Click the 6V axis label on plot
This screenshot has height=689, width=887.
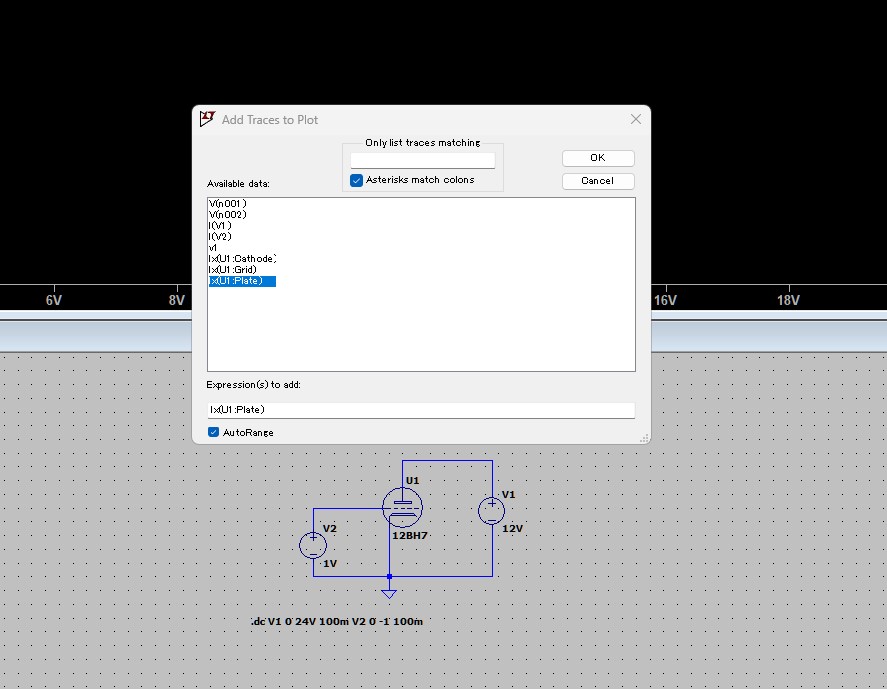[x=54, y=300]
